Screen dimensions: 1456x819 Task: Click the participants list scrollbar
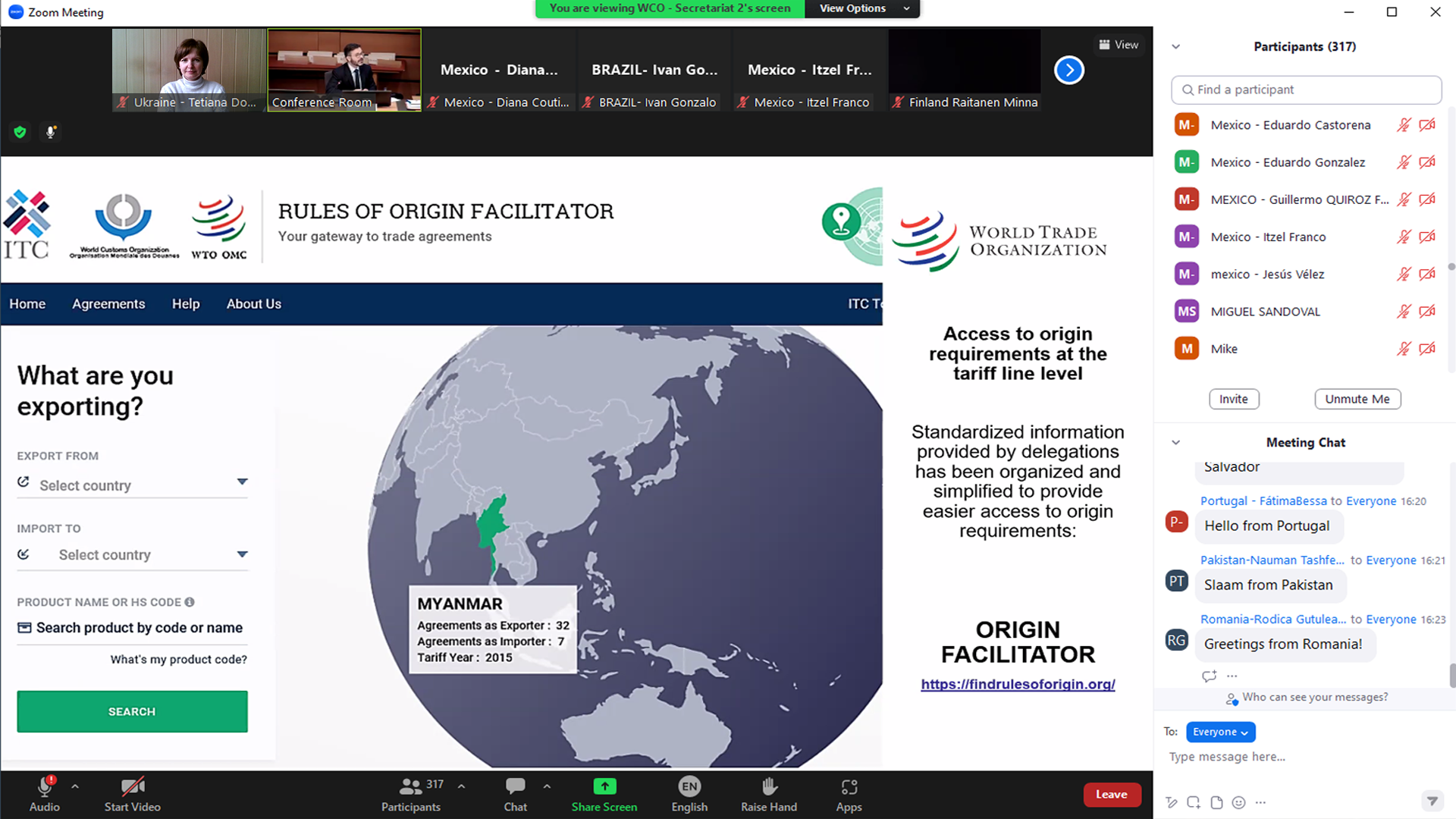click(x=1451, y=267)
